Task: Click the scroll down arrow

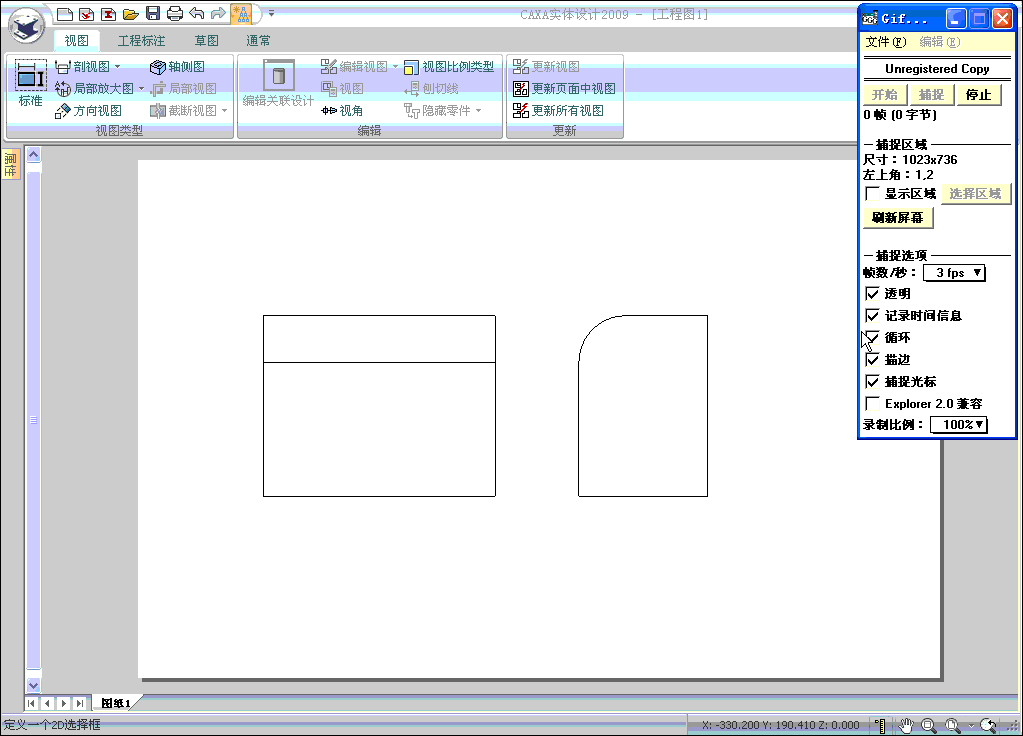Action: (x=33, y=685)
